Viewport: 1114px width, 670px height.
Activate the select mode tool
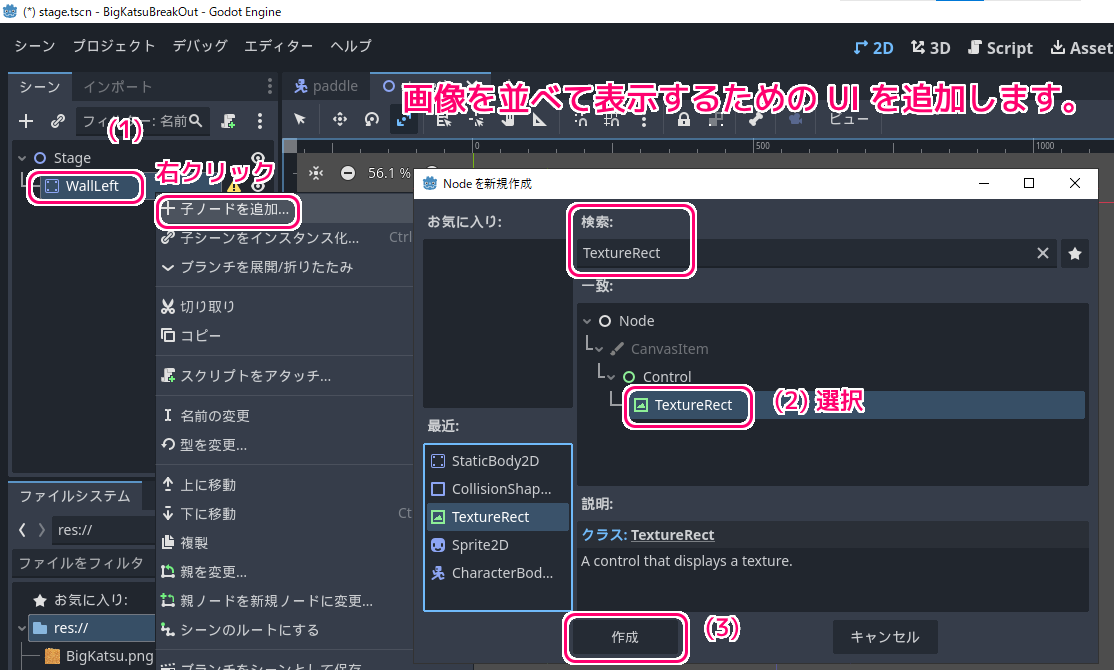pyautogui.click(x=300, y=119)
